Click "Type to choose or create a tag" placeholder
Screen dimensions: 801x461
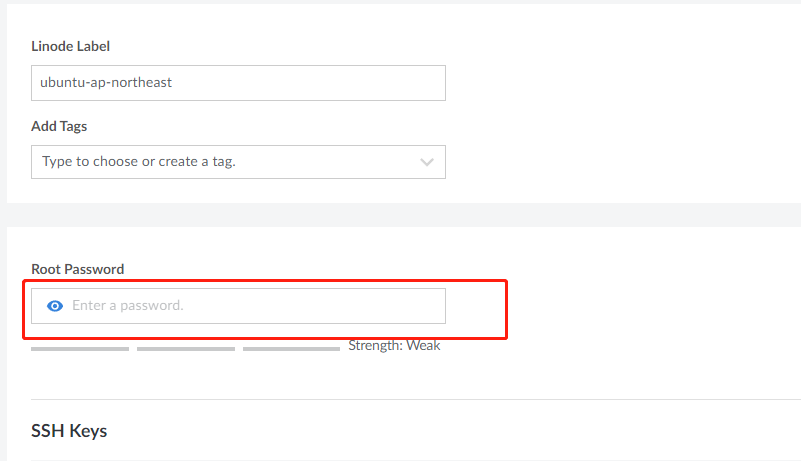pyautogui.click(x=139, y=161)
